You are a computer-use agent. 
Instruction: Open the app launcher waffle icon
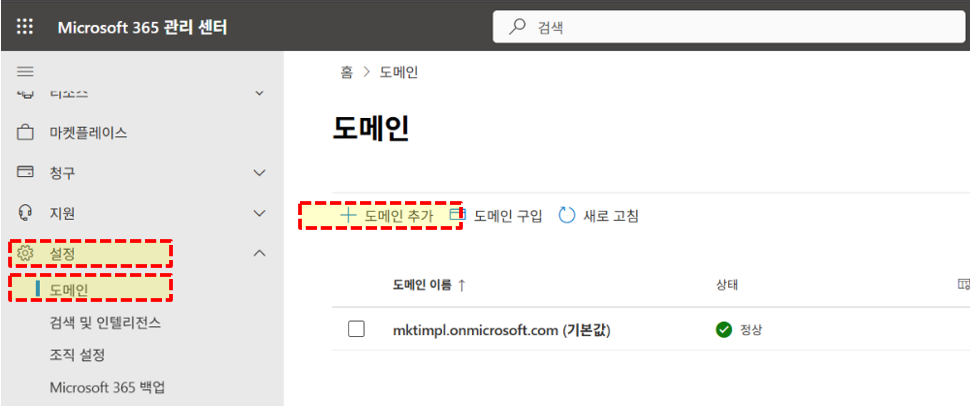(25, 27)
